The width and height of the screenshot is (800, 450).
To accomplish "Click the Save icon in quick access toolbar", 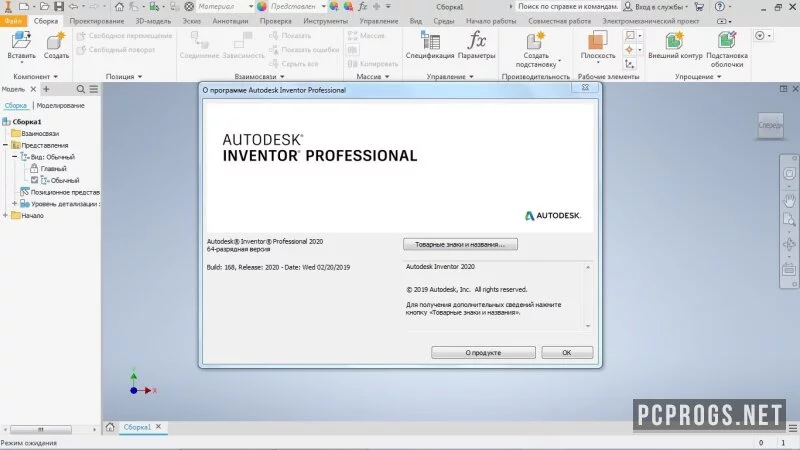I will point(59,7).
